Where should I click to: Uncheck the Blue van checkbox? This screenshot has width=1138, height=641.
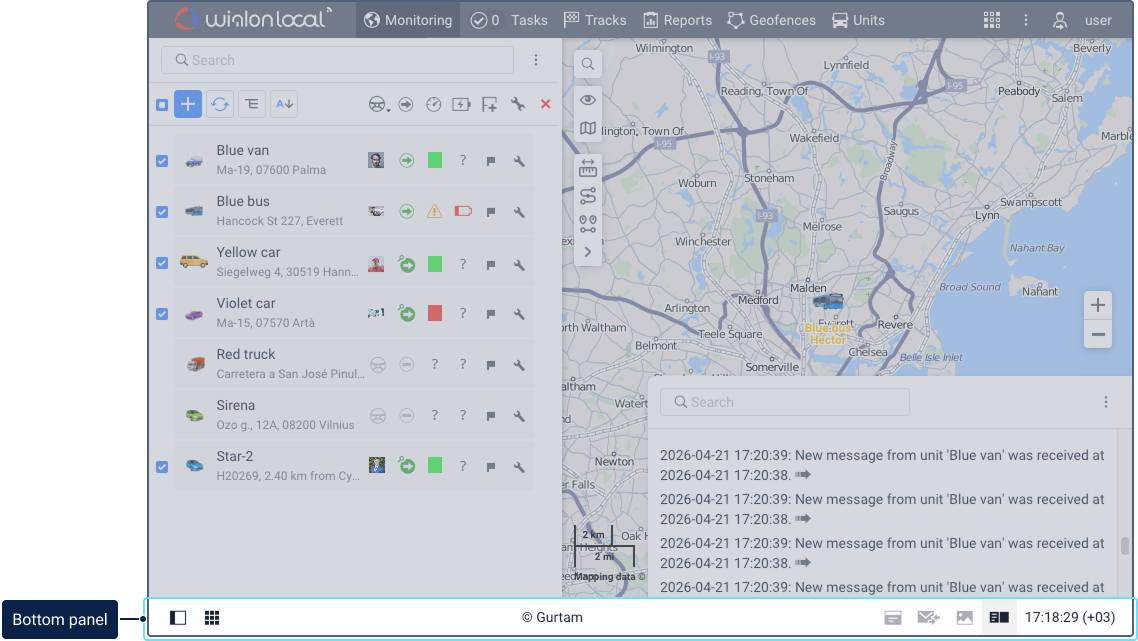tap(162, 160)
